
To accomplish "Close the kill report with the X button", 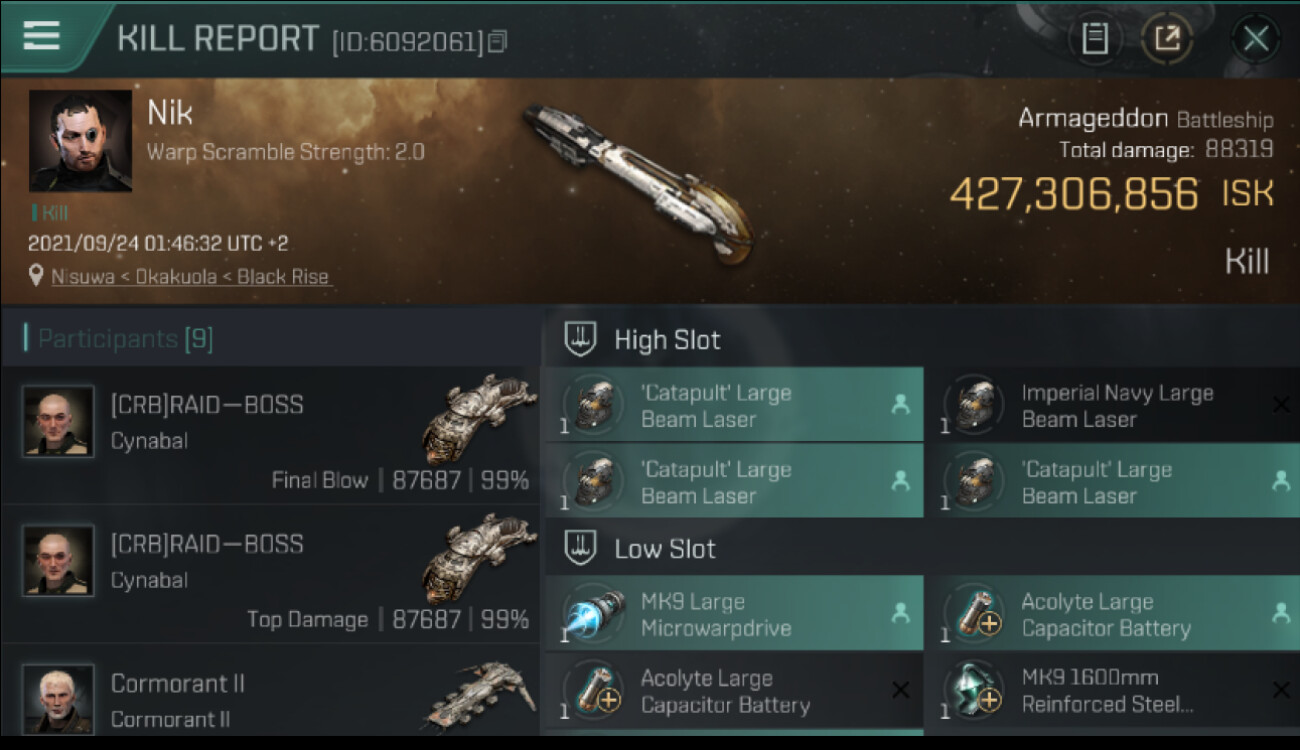I will [1256, 39].
